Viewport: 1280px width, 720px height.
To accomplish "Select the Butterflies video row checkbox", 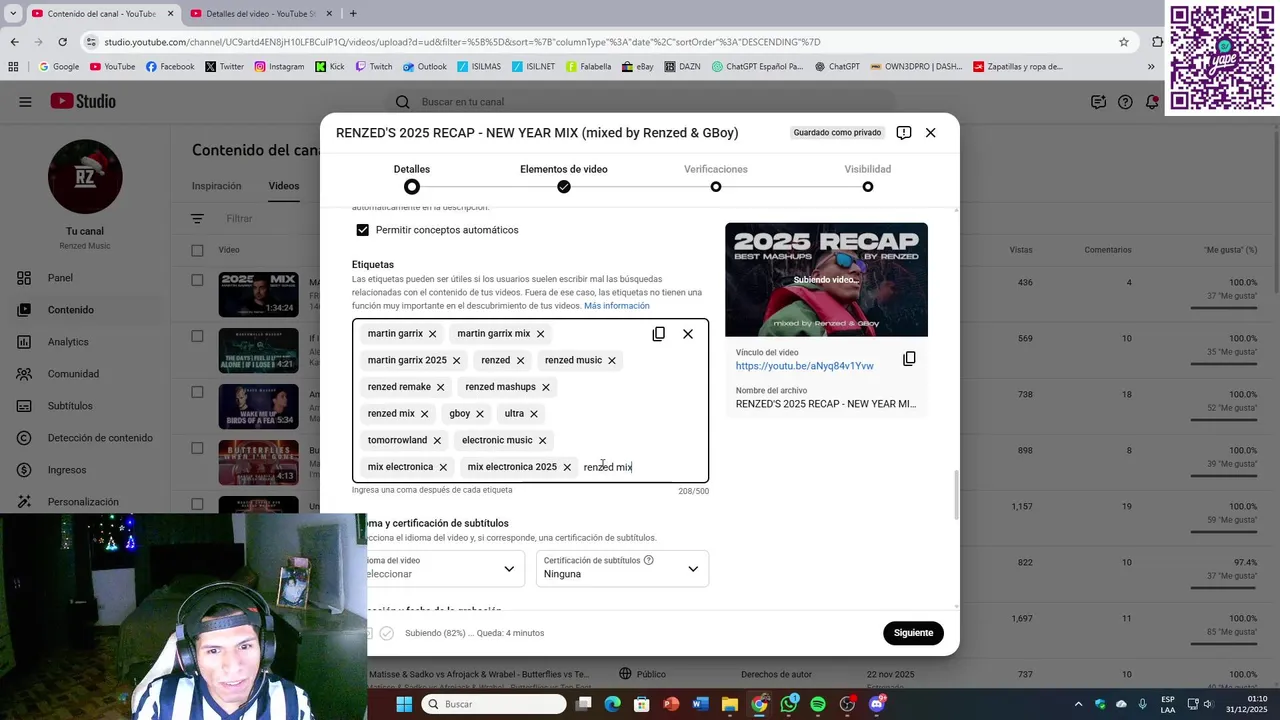I will (197, 448).
